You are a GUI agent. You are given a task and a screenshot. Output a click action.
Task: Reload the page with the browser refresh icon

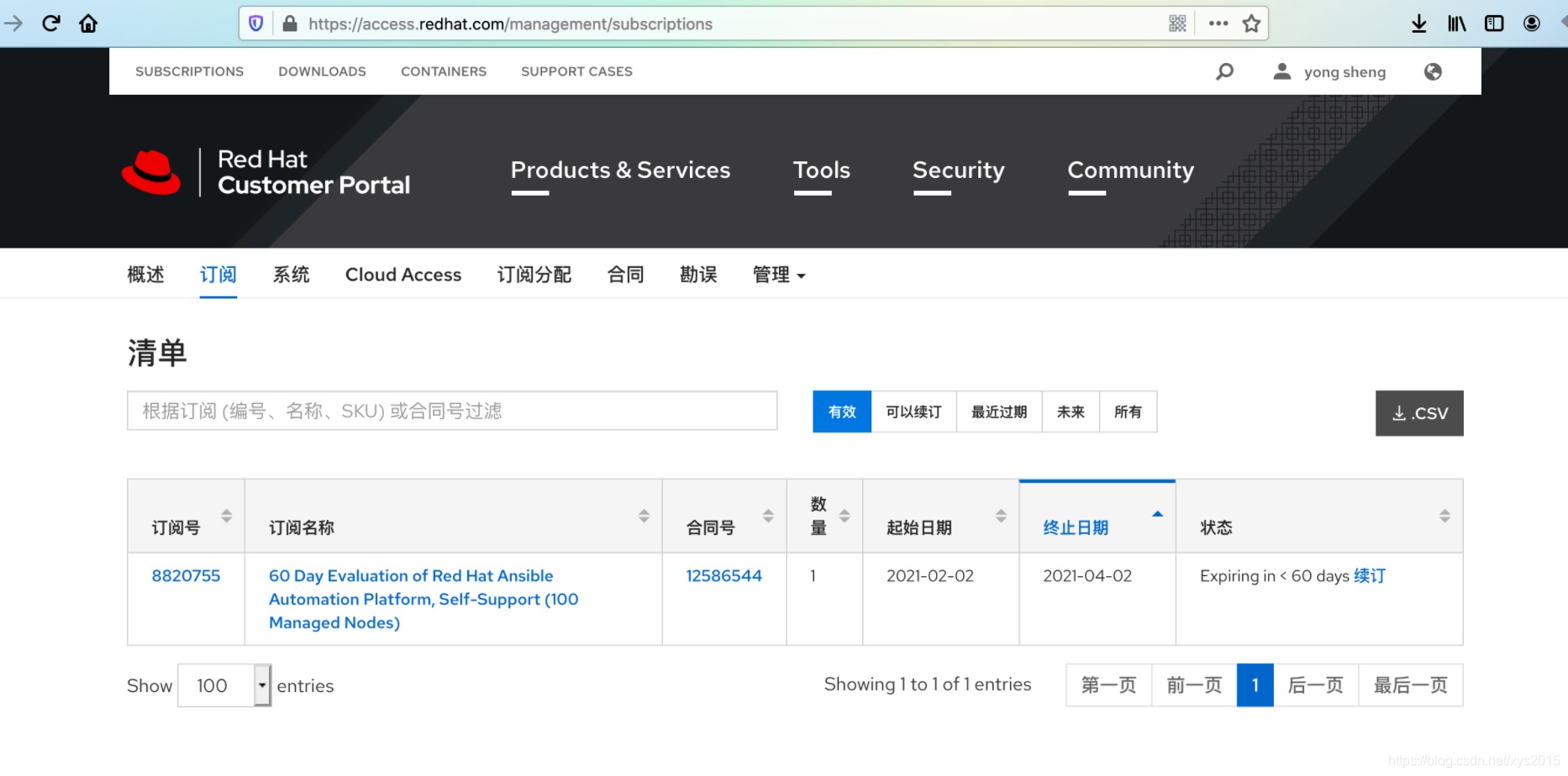pyautogui.click(x=51, y=24)
